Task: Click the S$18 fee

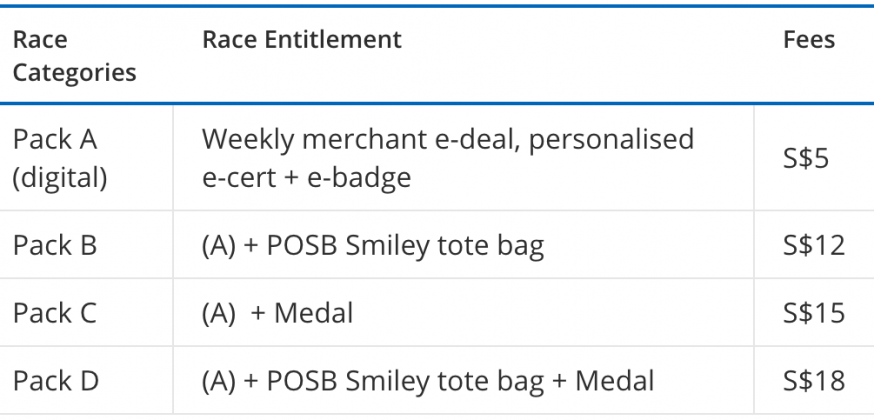Action: [x=814, y=381]
